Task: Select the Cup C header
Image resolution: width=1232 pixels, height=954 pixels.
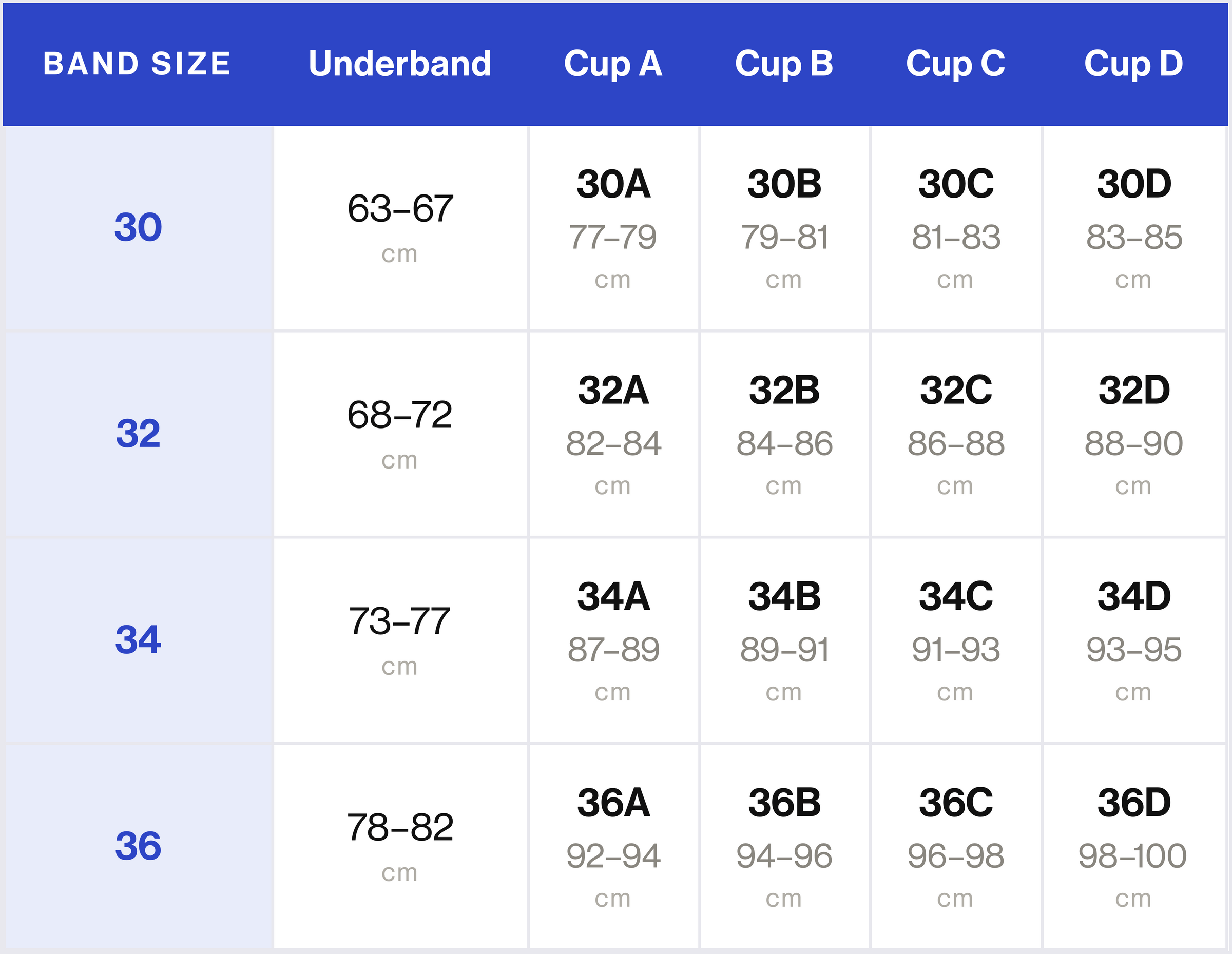Action: [x=956, y=64]
